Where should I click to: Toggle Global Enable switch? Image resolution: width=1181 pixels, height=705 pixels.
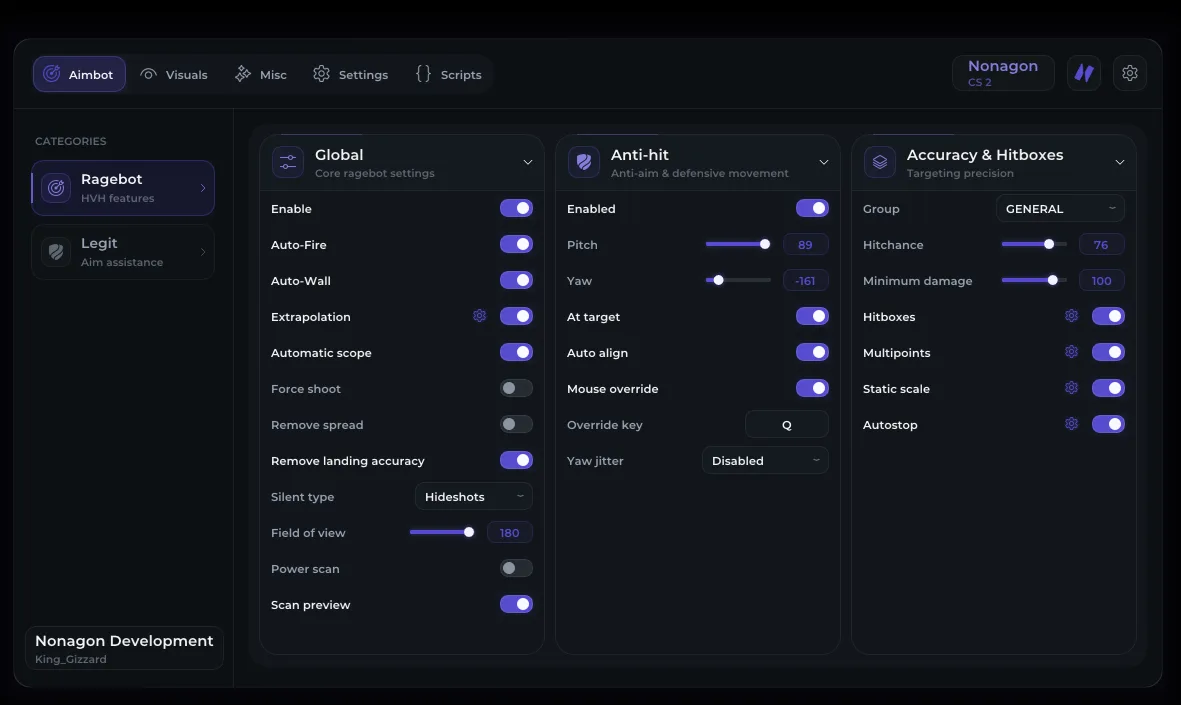[516, 208]
